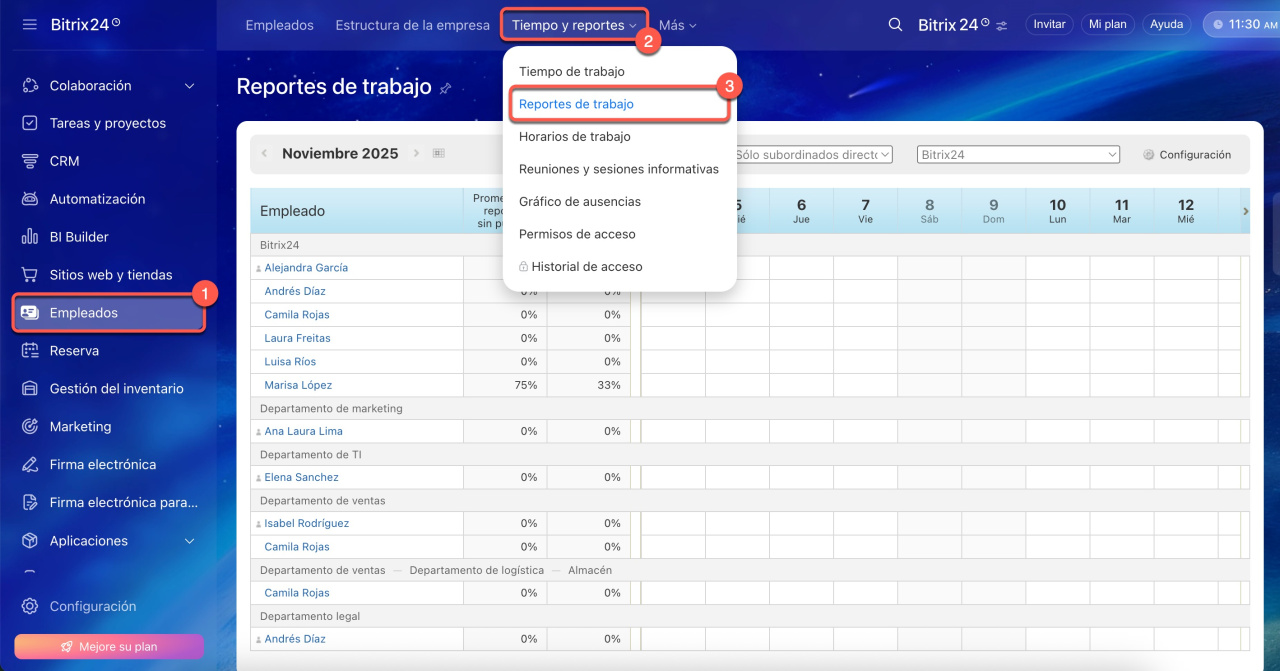Select Horarios de trabajo menu item
1280x671 pixels.
(574, 136)
